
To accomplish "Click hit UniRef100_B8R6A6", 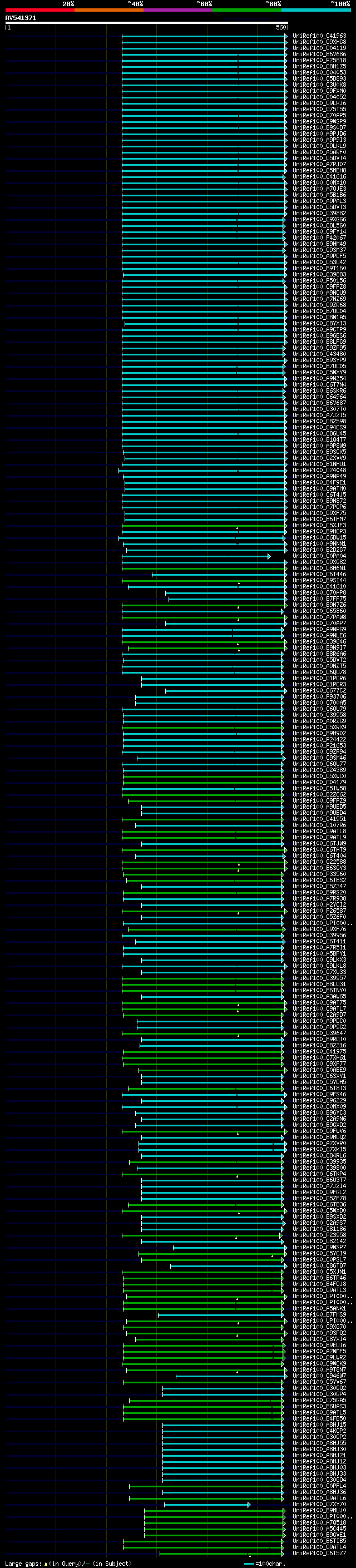I will [319, 654].
